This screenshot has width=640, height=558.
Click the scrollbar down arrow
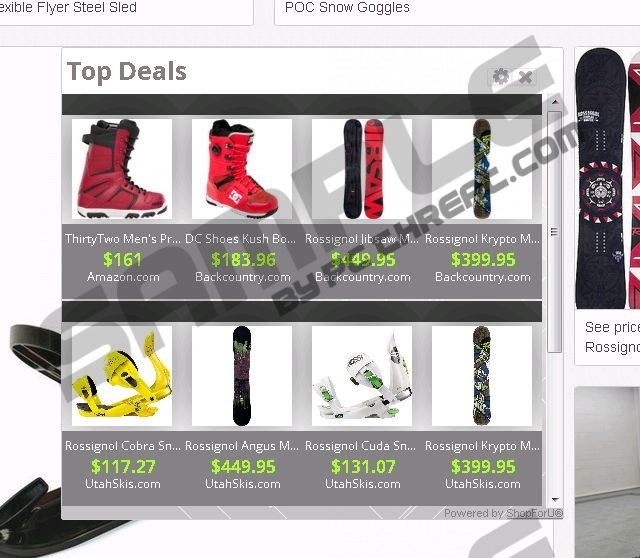click(x=555, y=499)
